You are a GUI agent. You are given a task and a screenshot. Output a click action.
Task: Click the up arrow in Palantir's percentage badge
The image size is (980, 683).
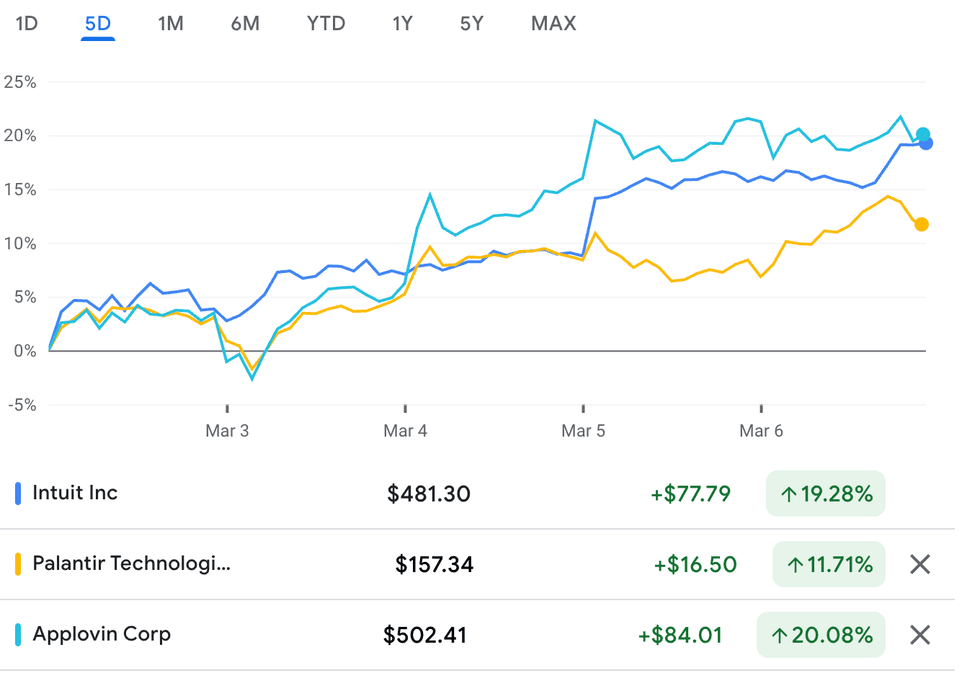[793, 564]
